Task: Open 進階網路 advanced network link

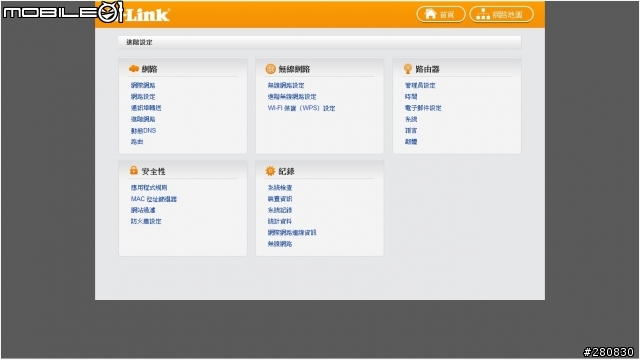Action: tap(143, 119)
